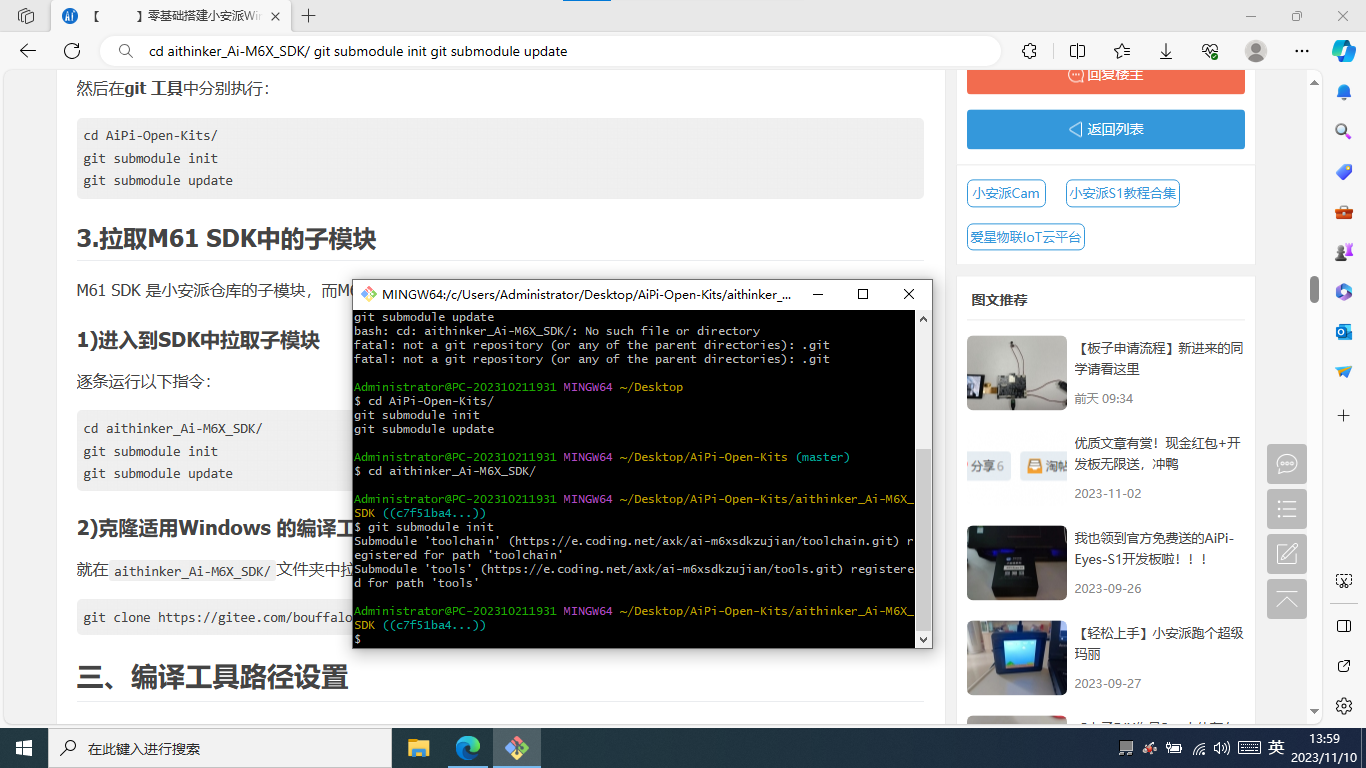Open the Edge extensions puzzle icon
Viewport: 1366px width, 768px height.
click(x=1029, y=51)
